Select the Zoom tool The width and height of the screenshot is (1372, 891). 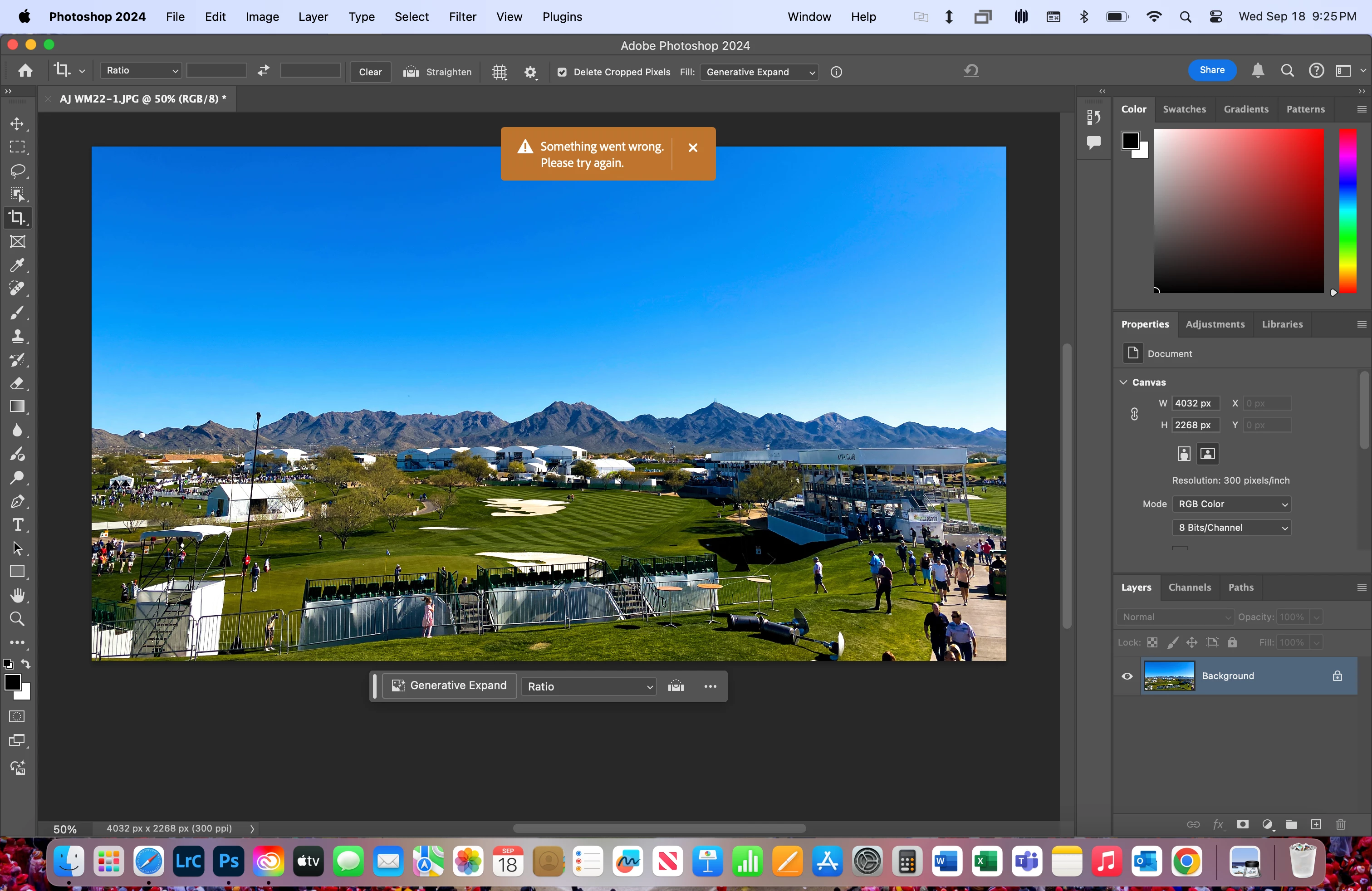17,619
